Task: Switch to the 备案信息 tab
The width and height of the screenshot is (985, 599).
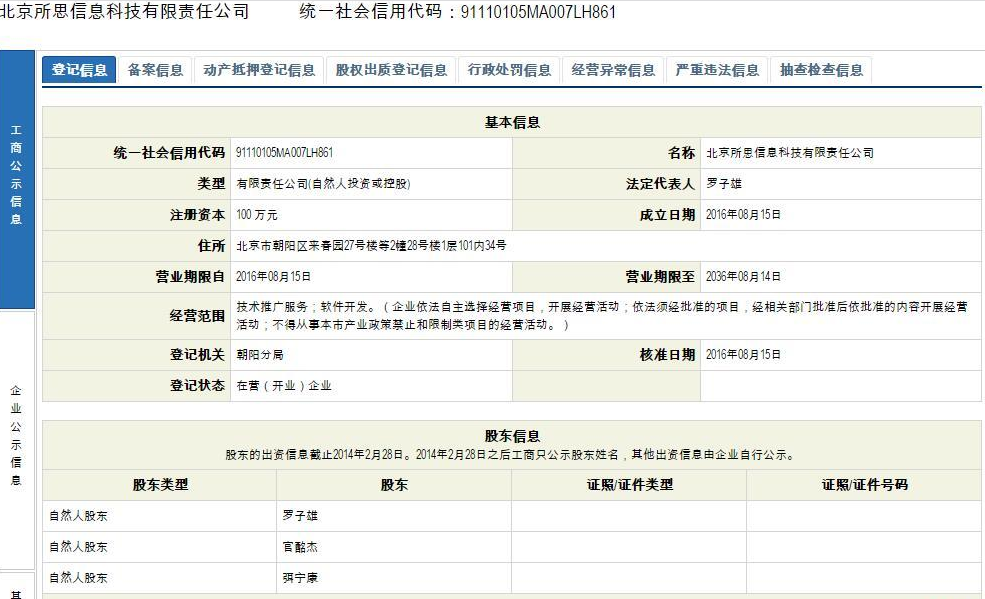Action: [x=155, y=70]
